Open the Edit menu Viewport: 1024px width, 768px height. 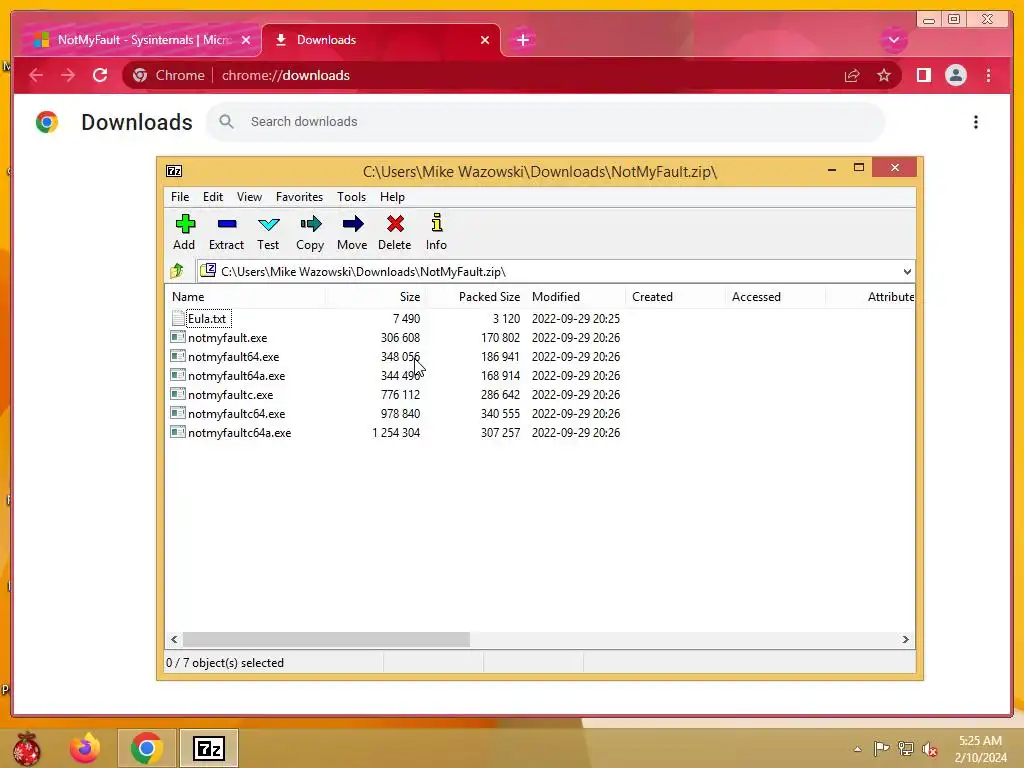click(x=213, y=197)
